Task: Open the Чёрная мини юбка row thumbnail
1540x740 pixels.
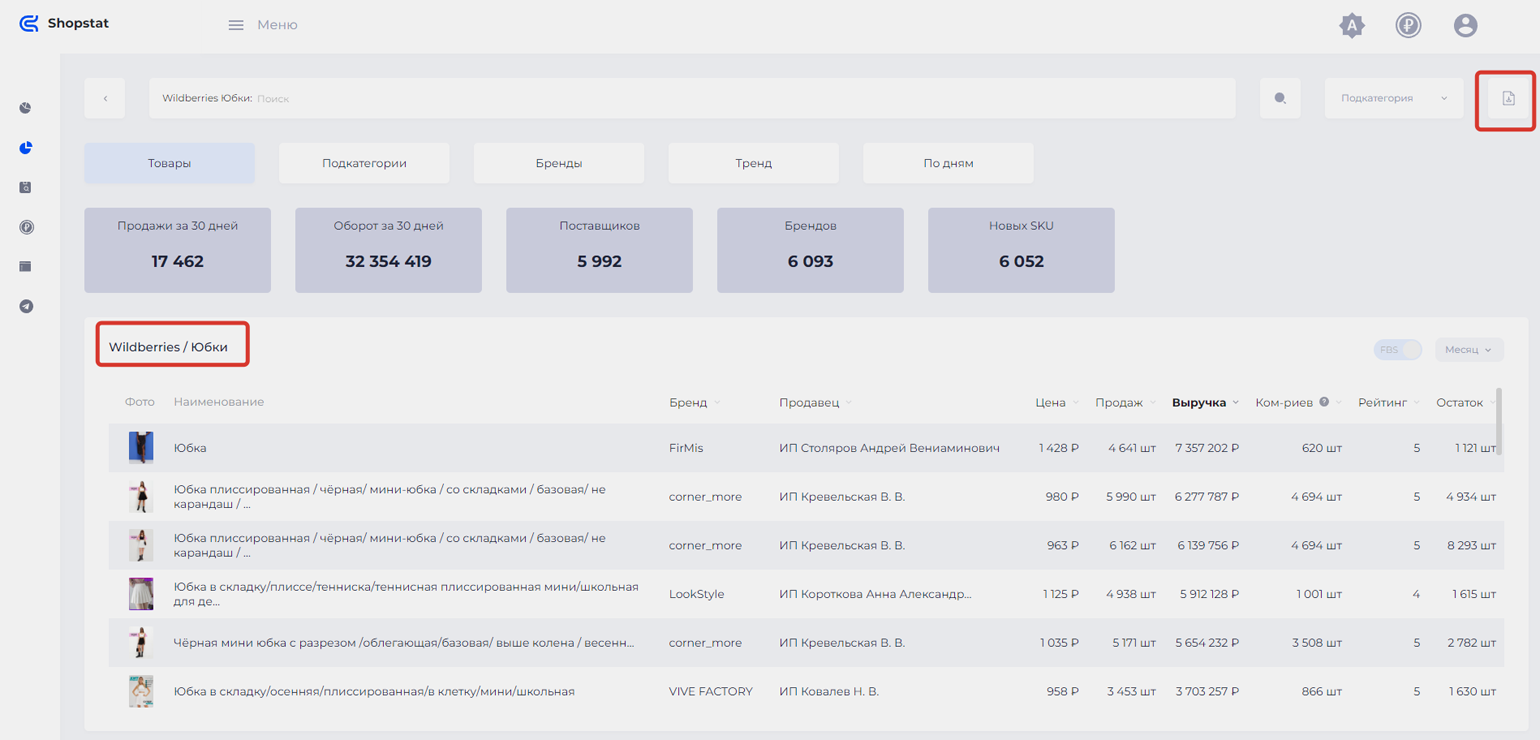Action: [x=141, y=643]
